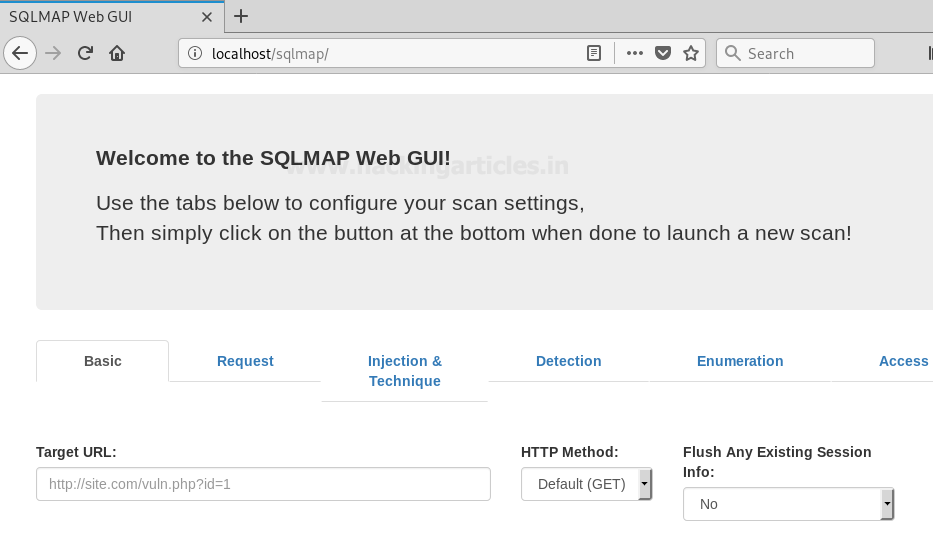933x546 pixels.
Task: Click the browser Search box
Action: (795, 54)
